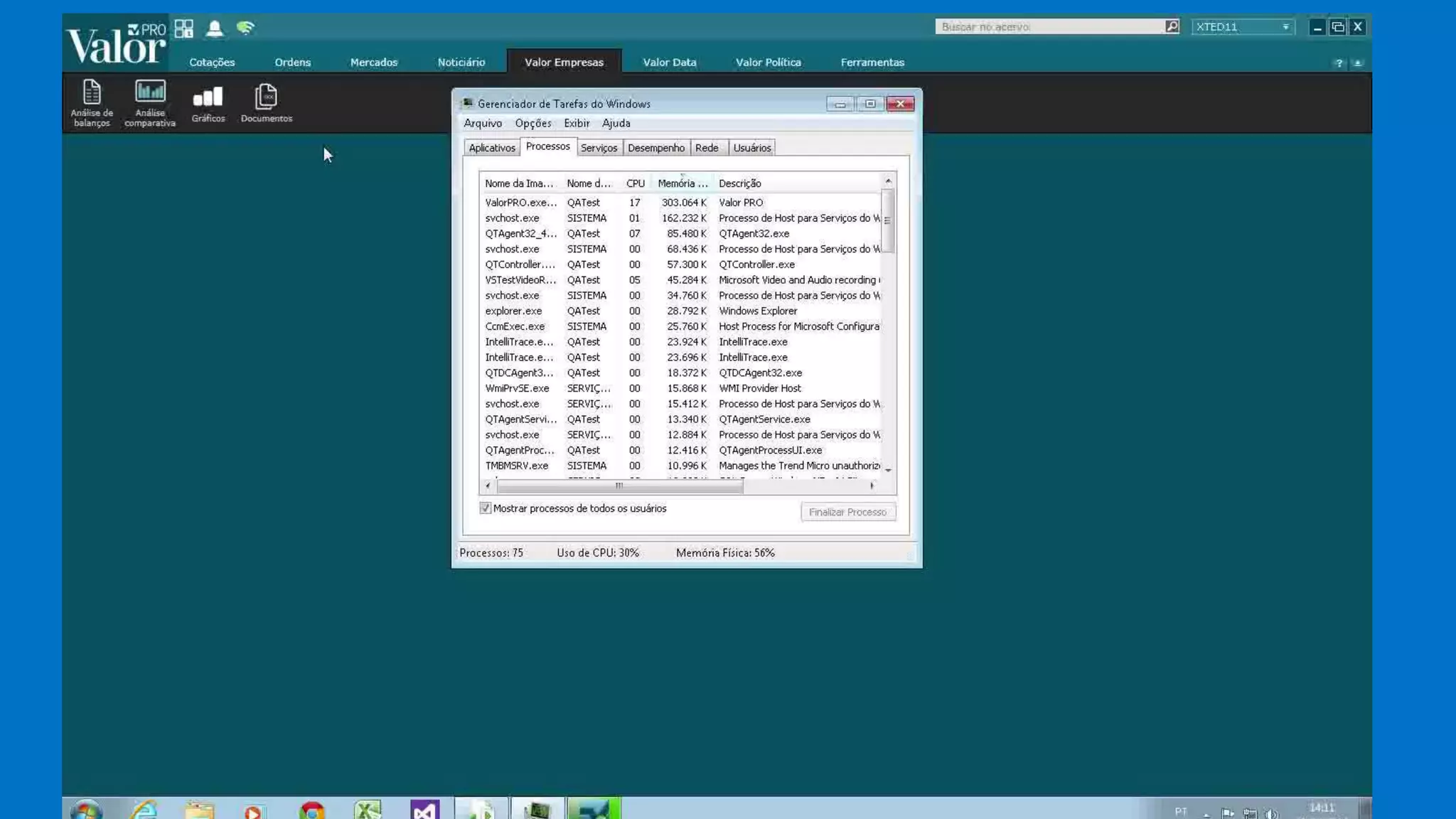Sort processes by Memória column header
The width and height of the screenshot is (1456, 819).
point(682,183)
